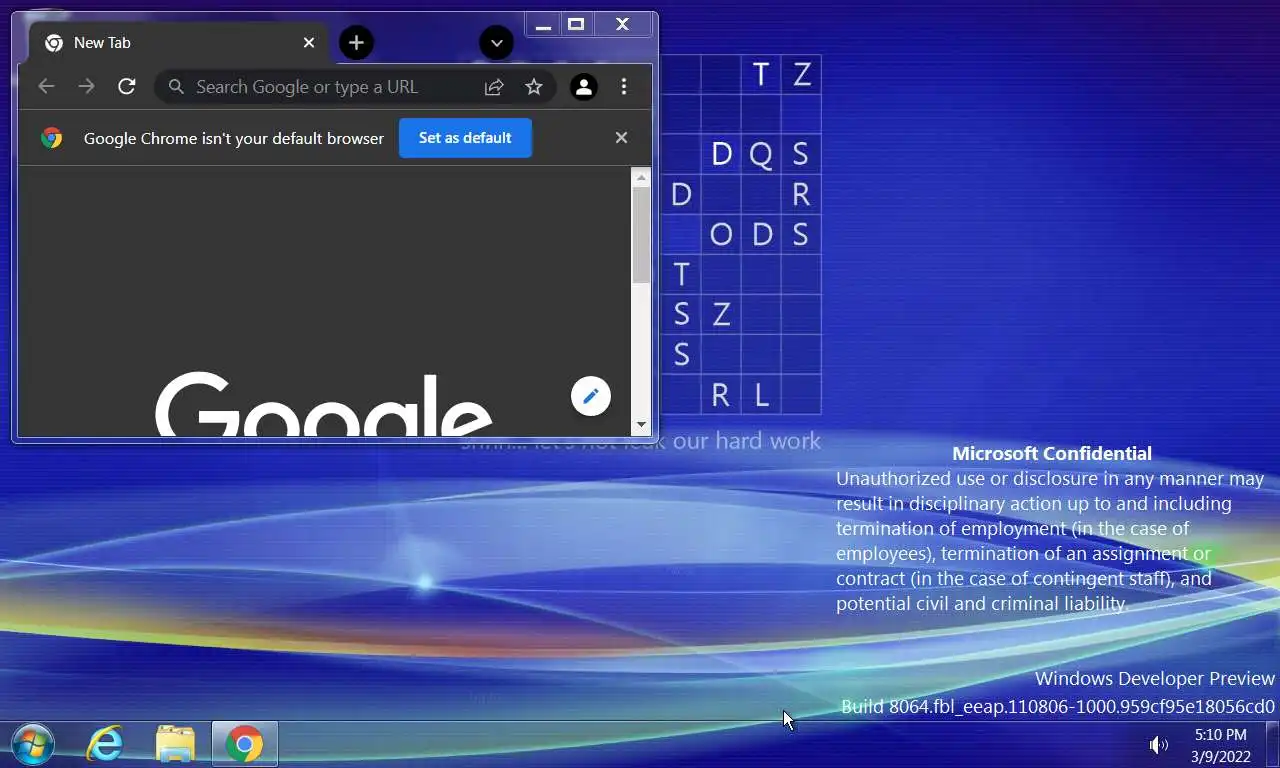Image resolution: width=1280 pixels, height=768 pixels.
Task: Click the Chrome forward arrow
Action: (x=86, y=87)
